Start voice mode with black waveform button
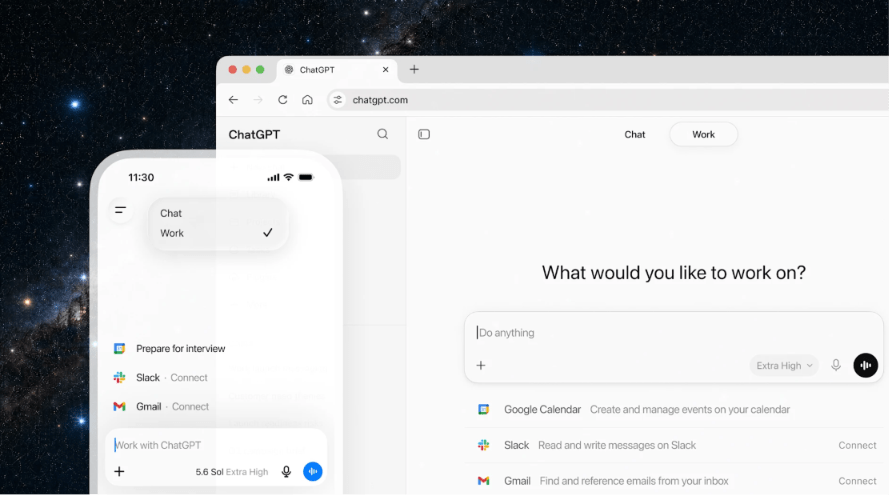This screenshot has width=889, height=495. tap(865, 365)
